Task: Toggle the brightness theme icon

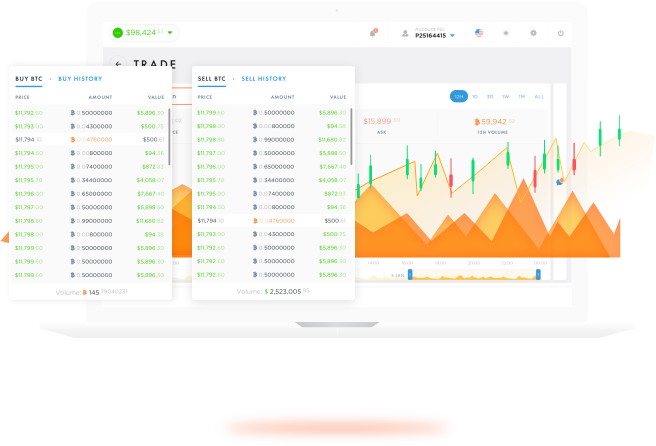Action: click(506, 33)
